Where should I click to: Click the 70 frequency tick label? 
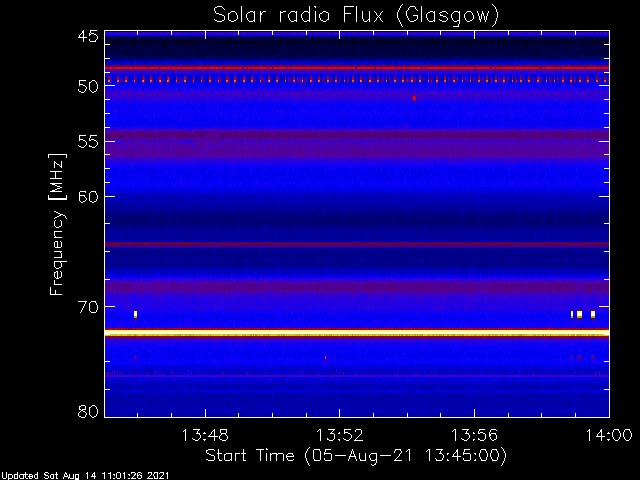[x=88, y=307]
